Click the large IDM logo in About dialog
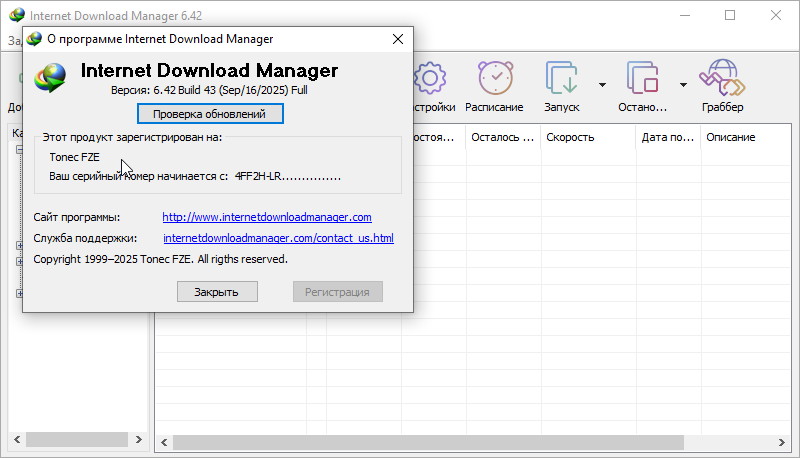 coord(50,78)
